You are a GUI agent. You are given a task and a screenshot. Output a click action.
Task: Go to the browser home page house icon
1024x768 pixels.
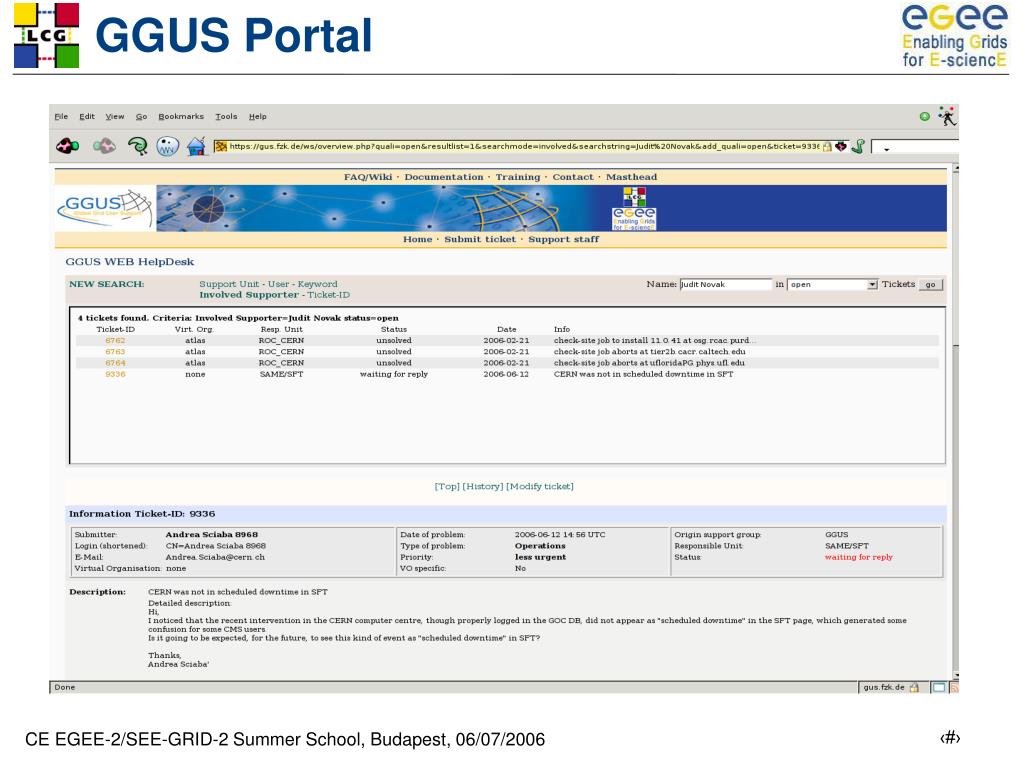pos(196,146)
